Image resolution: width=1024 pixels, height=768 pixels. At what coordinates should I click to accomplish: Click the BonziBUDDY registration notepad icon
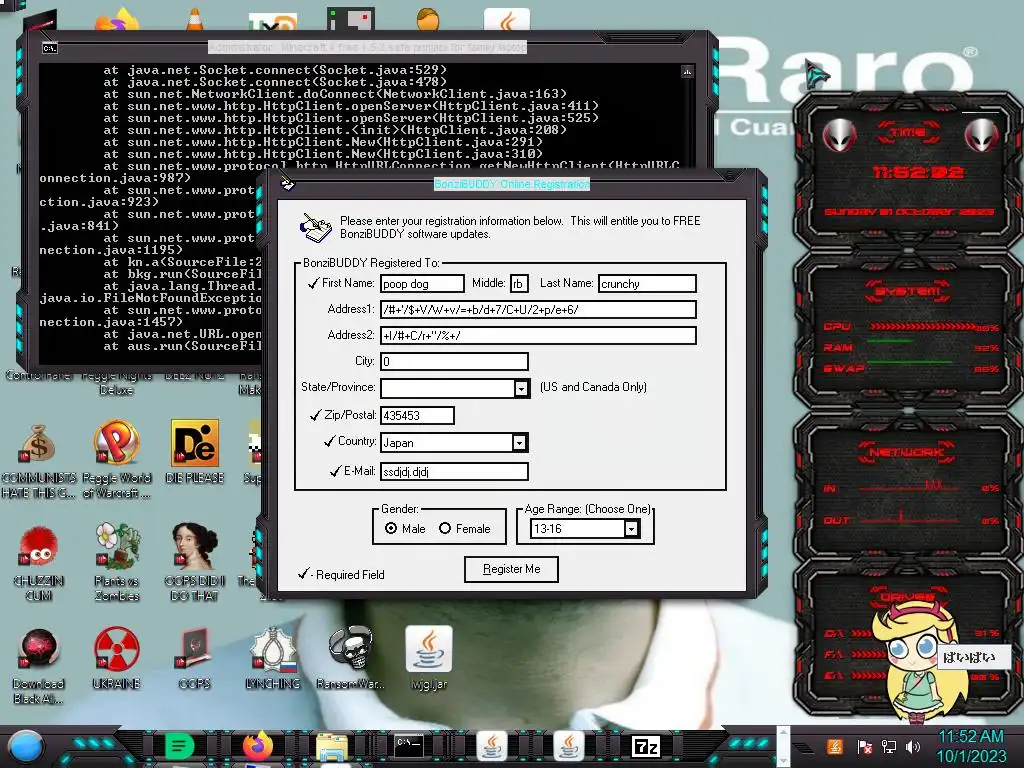(315, 227)
